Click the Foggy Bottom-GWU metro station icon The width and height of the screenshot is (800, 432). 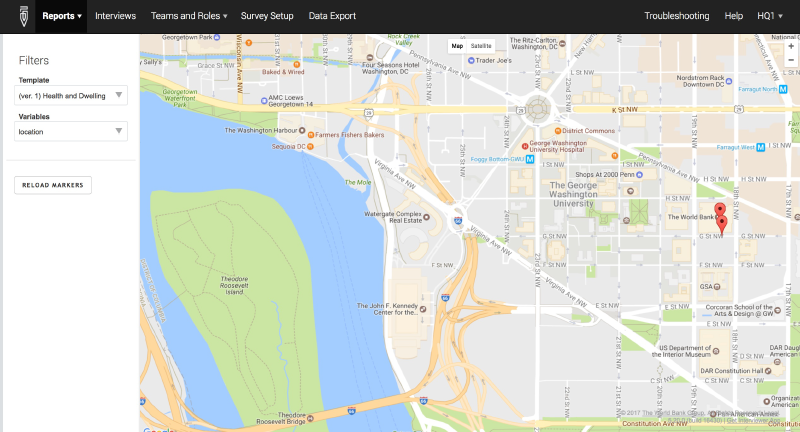pos(531,159)
